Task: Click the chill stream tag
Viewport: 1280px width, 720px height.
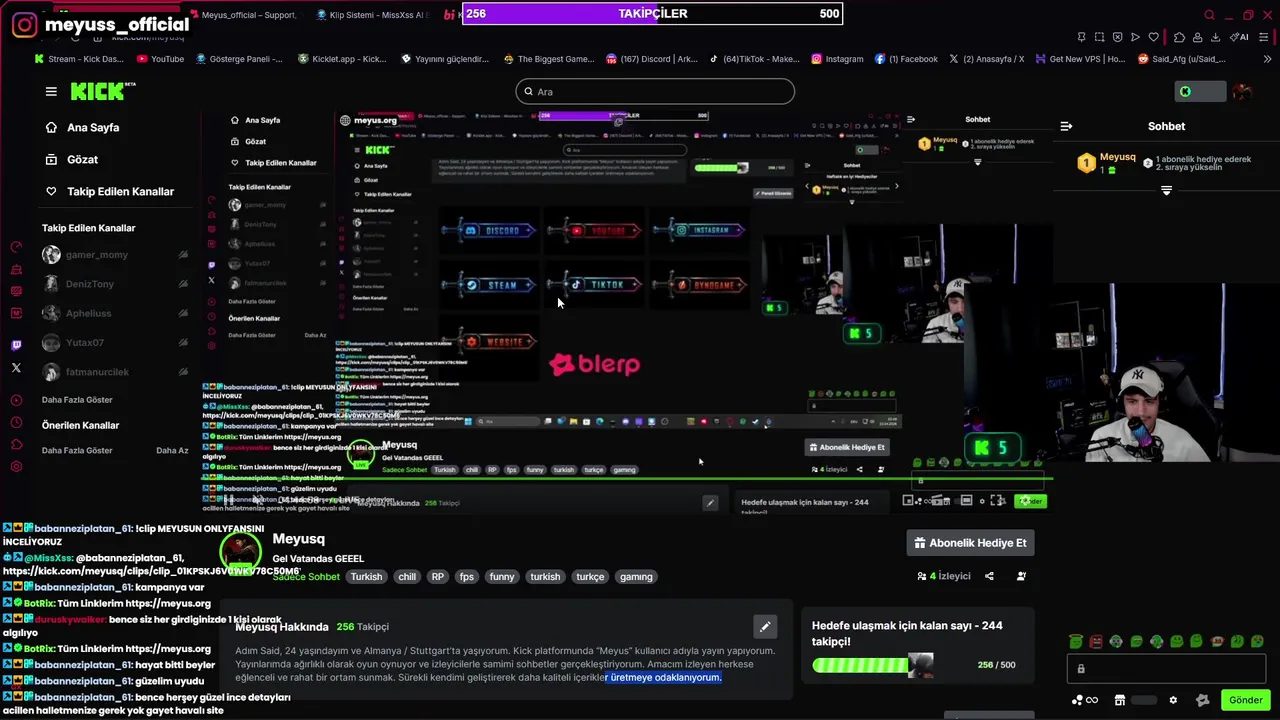Action: tap(407, 577)
